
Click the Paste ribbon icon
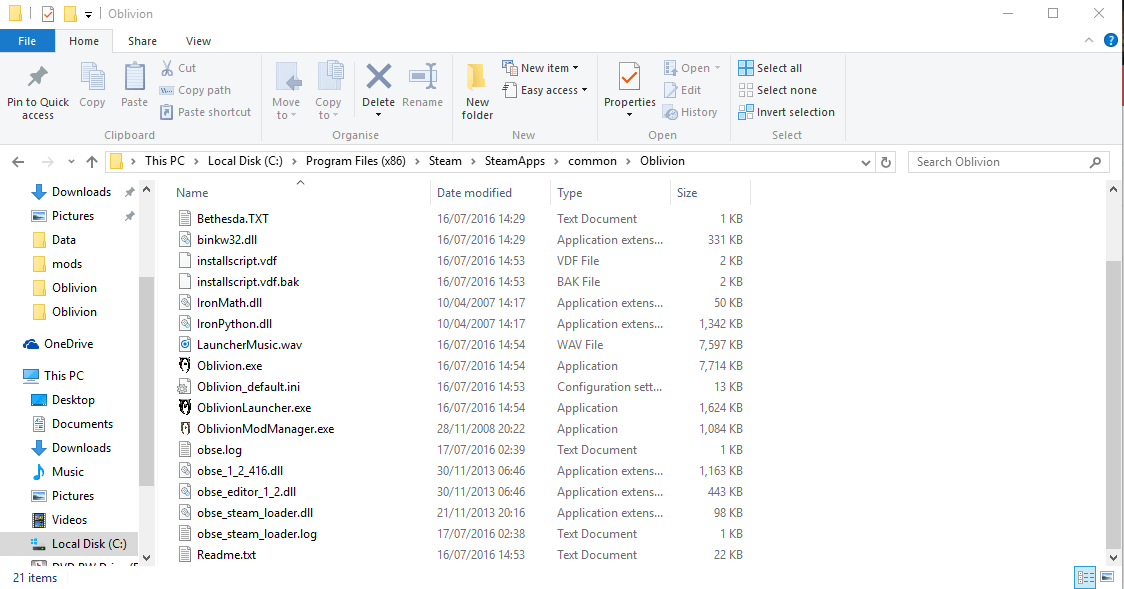click(x=134, y=77)
